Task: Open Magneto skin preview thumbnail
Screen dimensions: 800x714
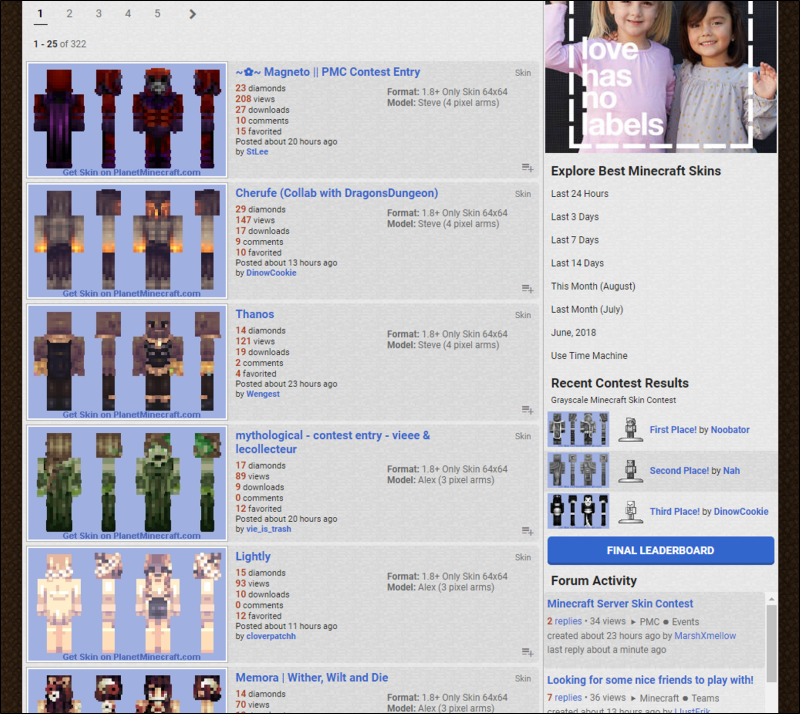Action: 127,120
